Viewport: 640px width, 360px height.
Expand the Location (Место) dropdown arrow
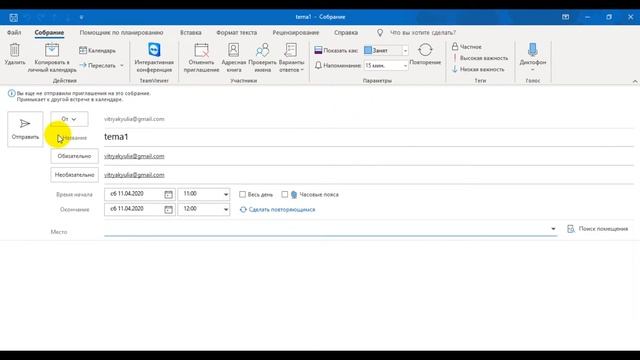click(x=553, y=229)
